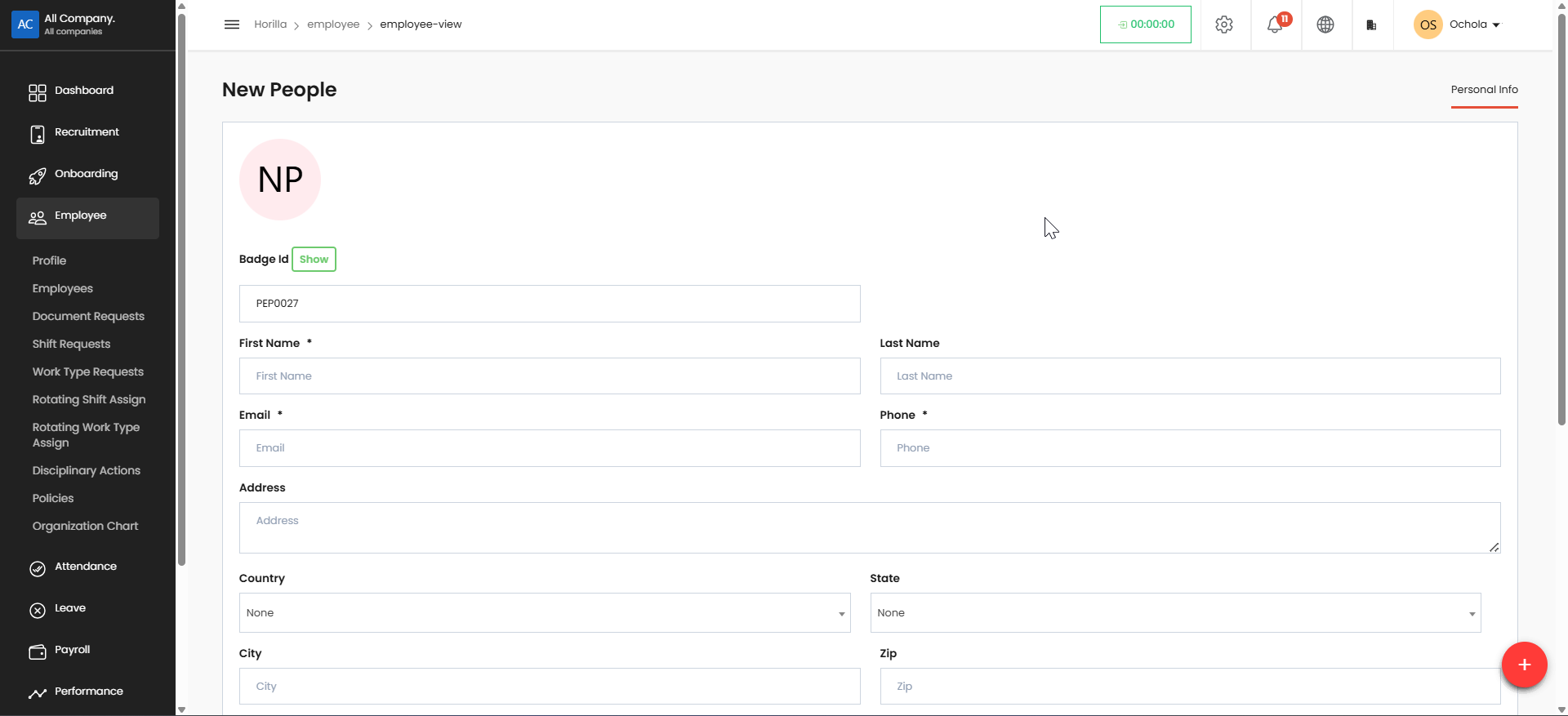The image size is (1568, 716).
Task: Open Work Type Requests link
Action: 87,371
